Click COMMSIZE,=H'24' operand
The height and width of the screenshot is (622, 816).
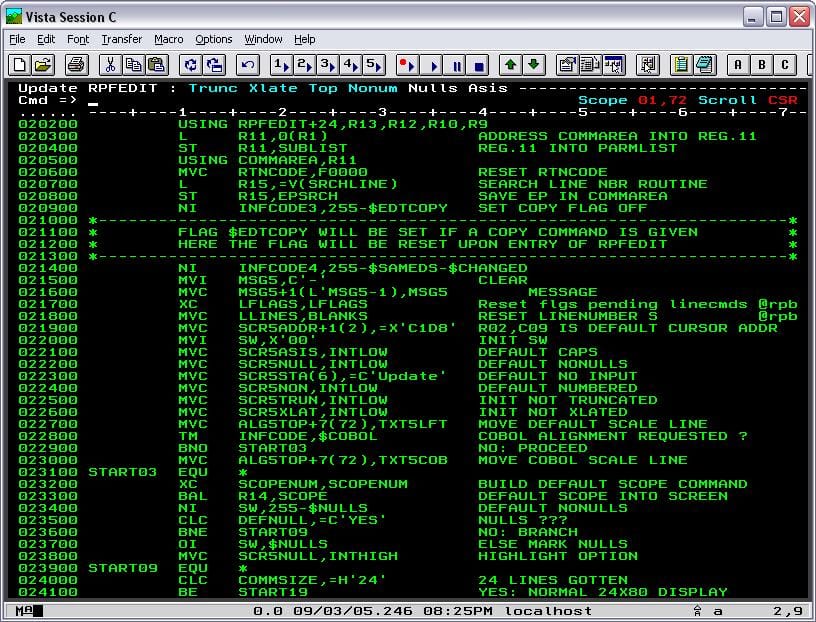pyautogui.click(x=312, y=580)
